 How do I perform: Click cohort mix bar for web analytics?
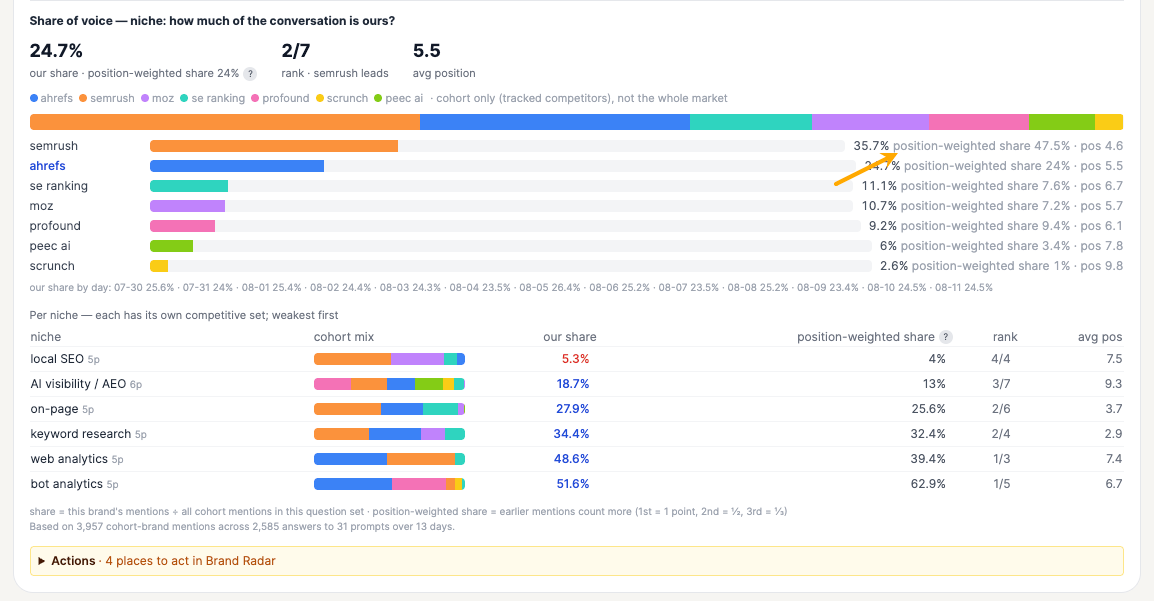click(x=389, y=459)
